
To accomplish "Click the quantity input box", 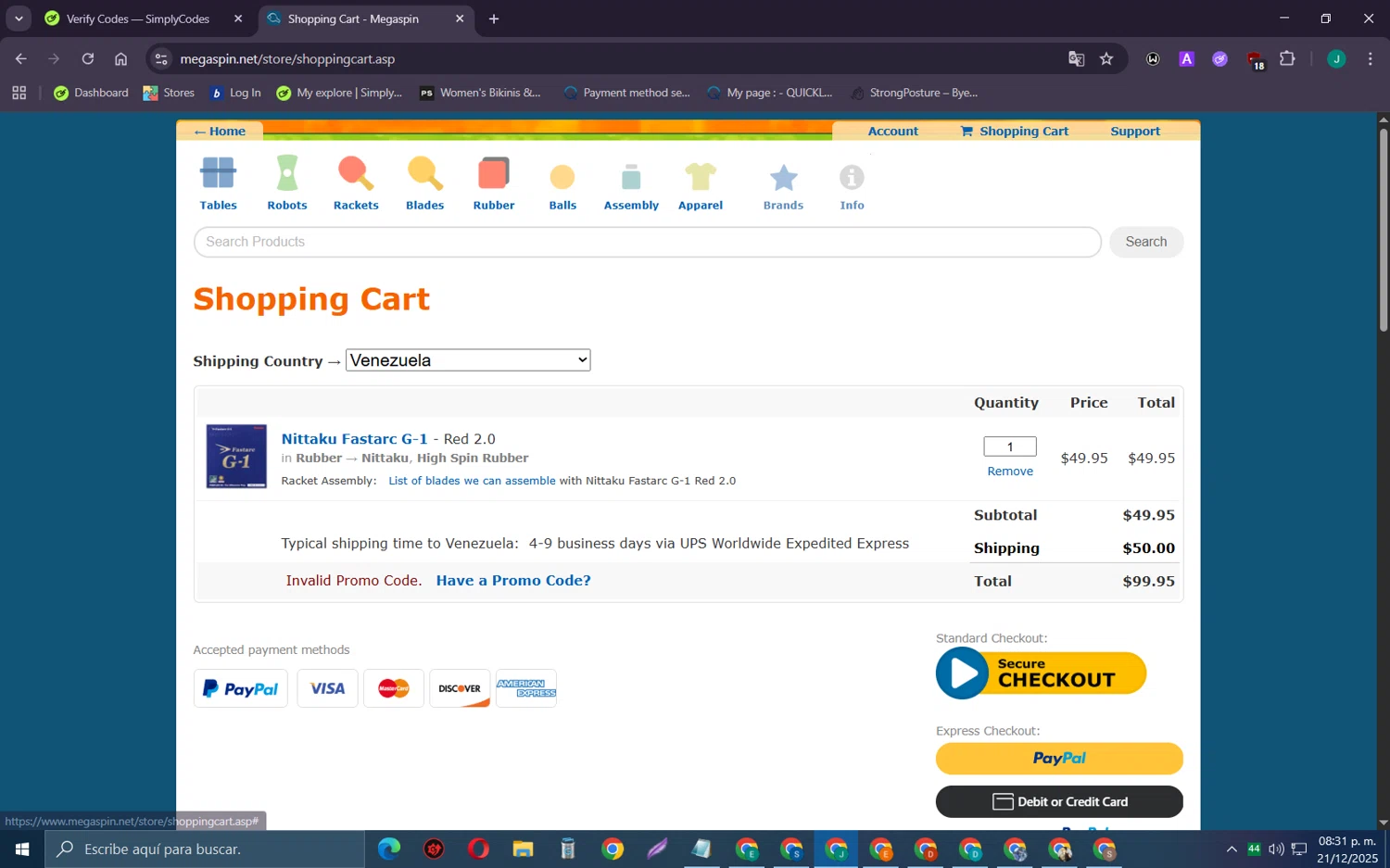I will tap(1010, 447).
